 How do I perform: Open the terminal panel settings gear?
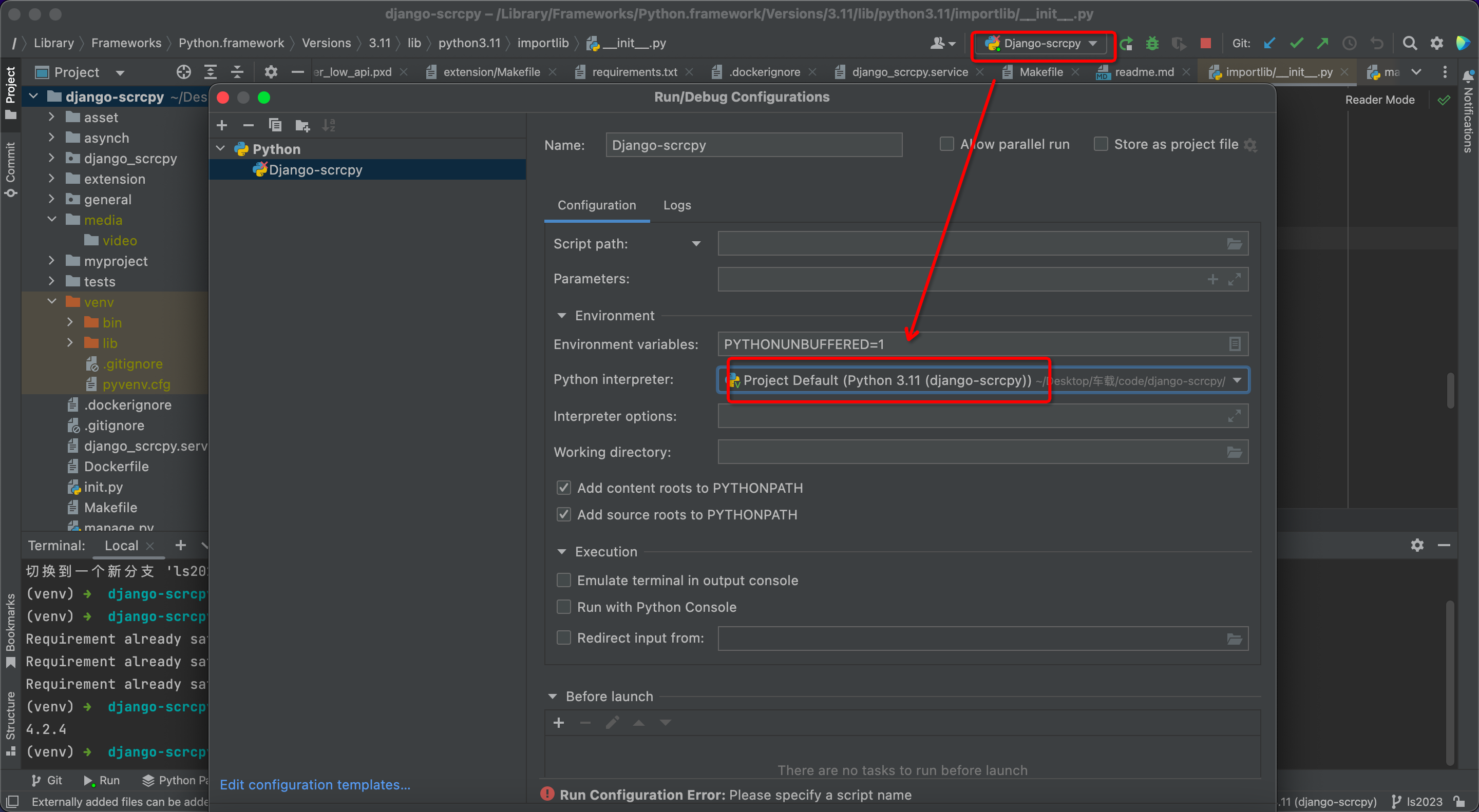point(1417,545)
